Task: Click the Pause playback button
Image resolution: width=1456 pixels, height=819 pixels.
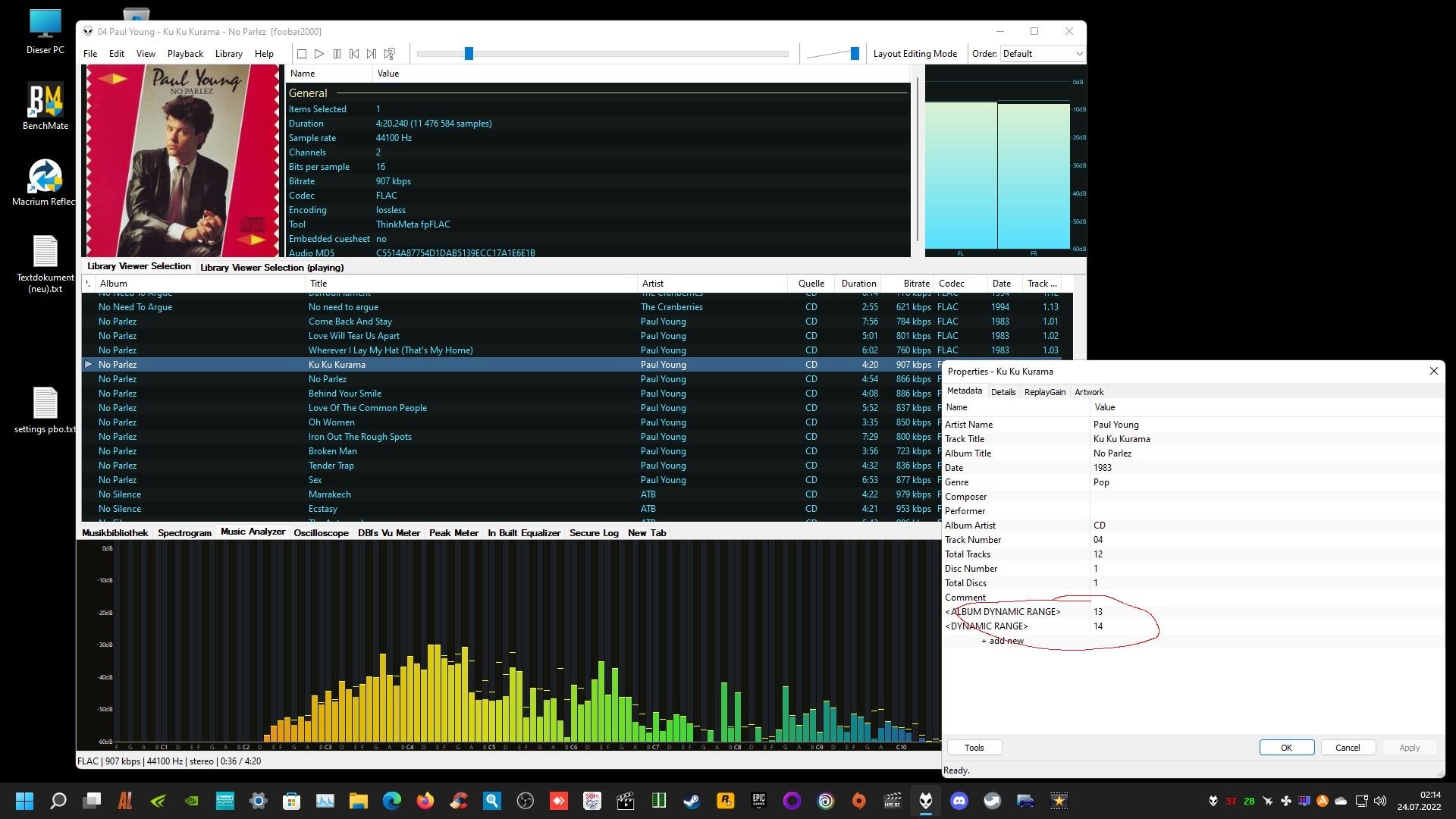Action: point(337,54)
